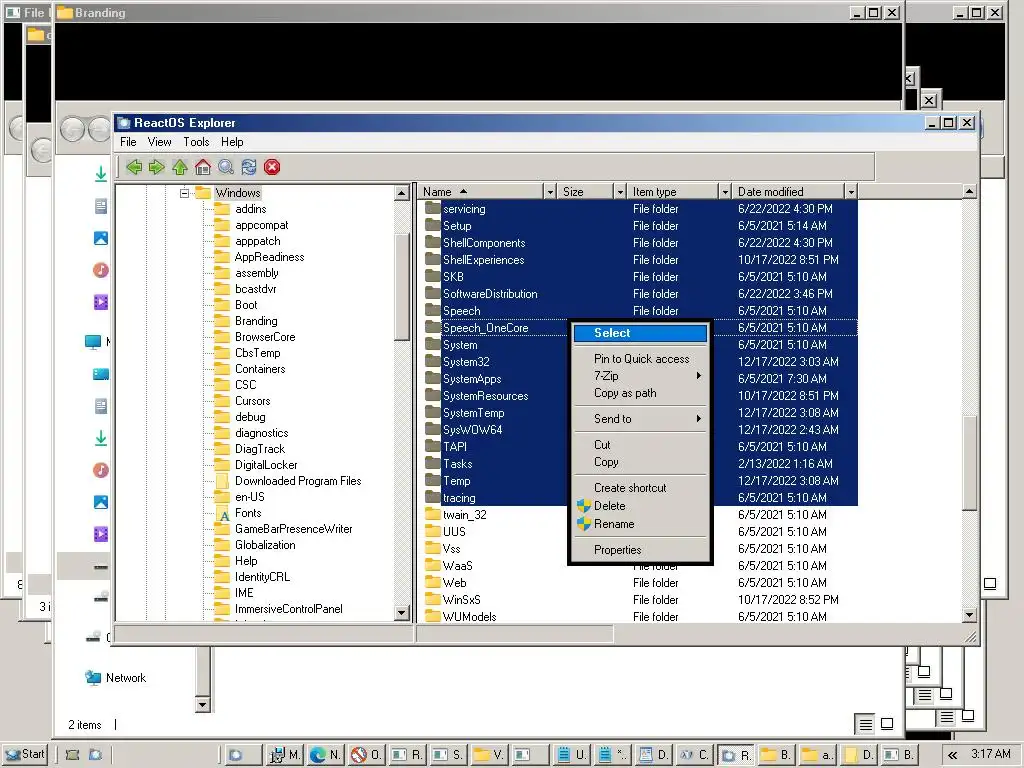Choose Copy in the context menu
The height and width of the screenshot is (768, 1024).
[x=640, y=462]
